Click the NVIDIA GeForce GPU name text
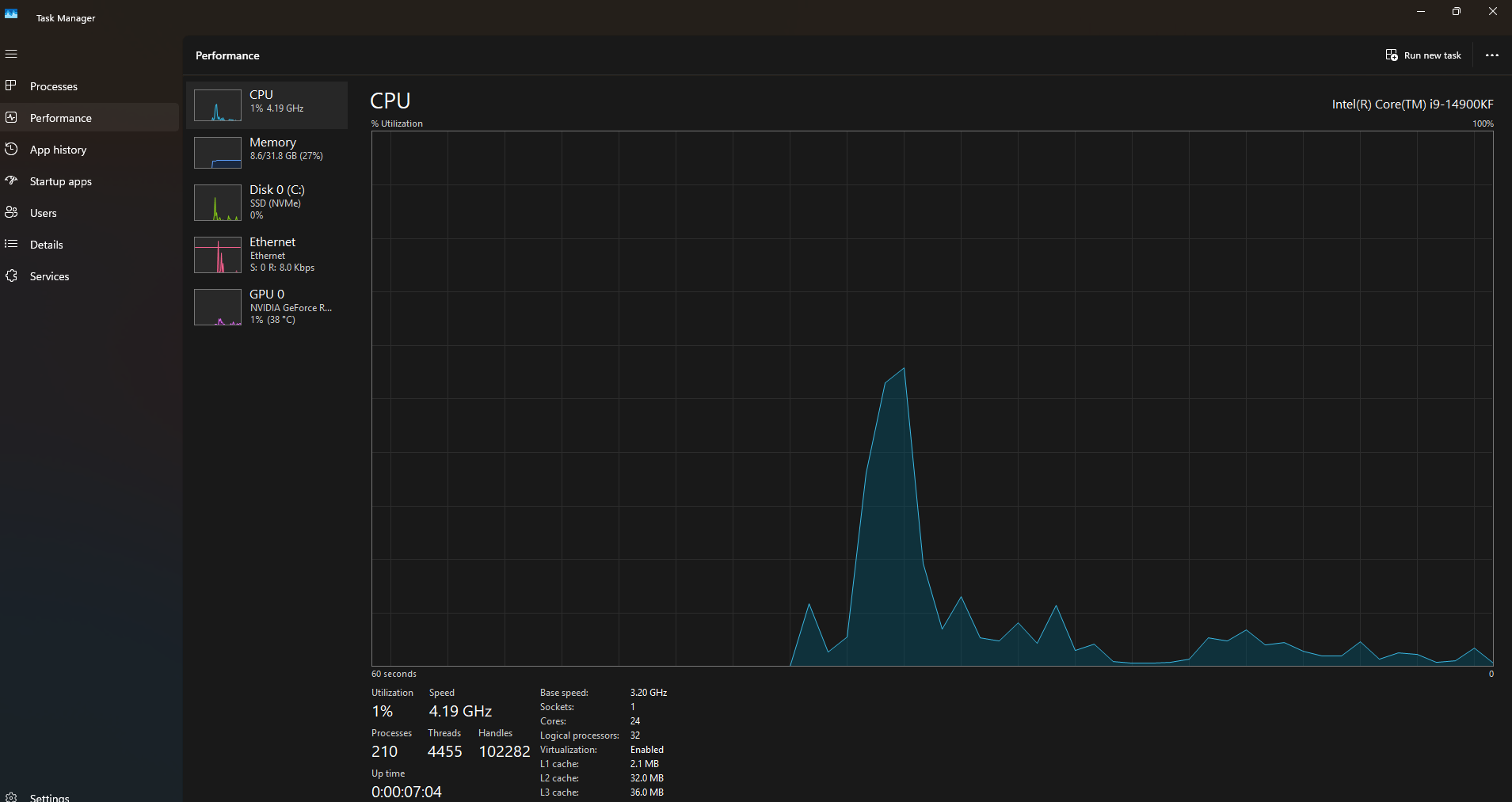1512x802 pixels. 291,308
